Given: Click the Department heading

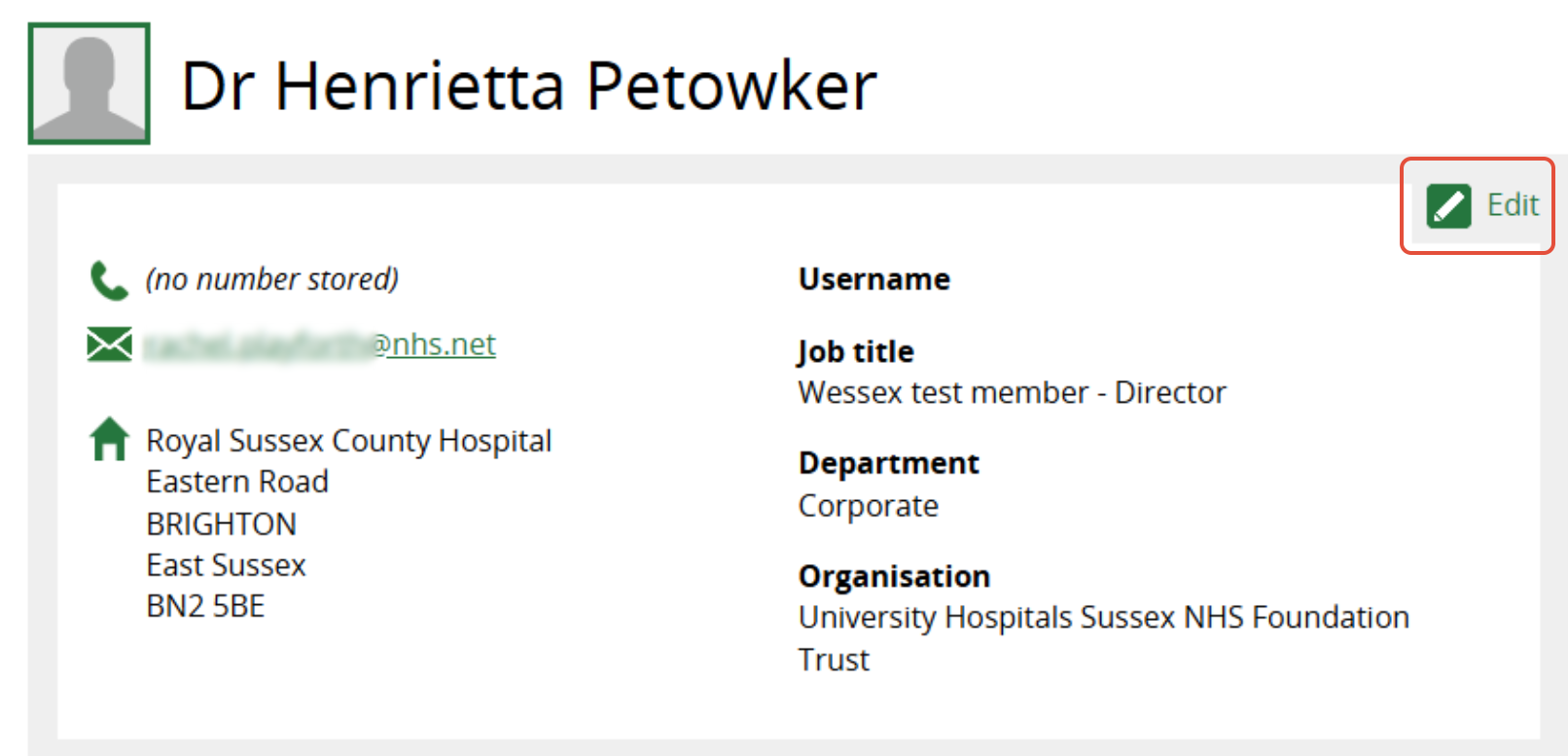Looking at the screenshot, I should point(888,463).
